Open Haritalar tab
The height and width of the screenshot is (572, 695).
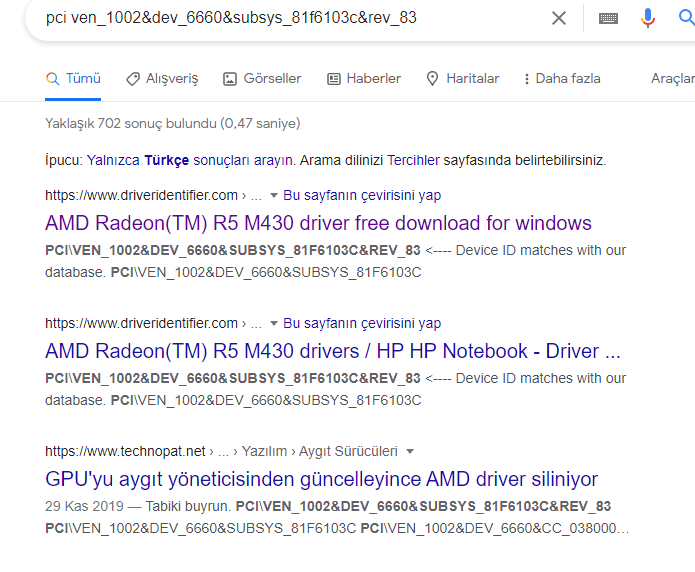point(463,79)
